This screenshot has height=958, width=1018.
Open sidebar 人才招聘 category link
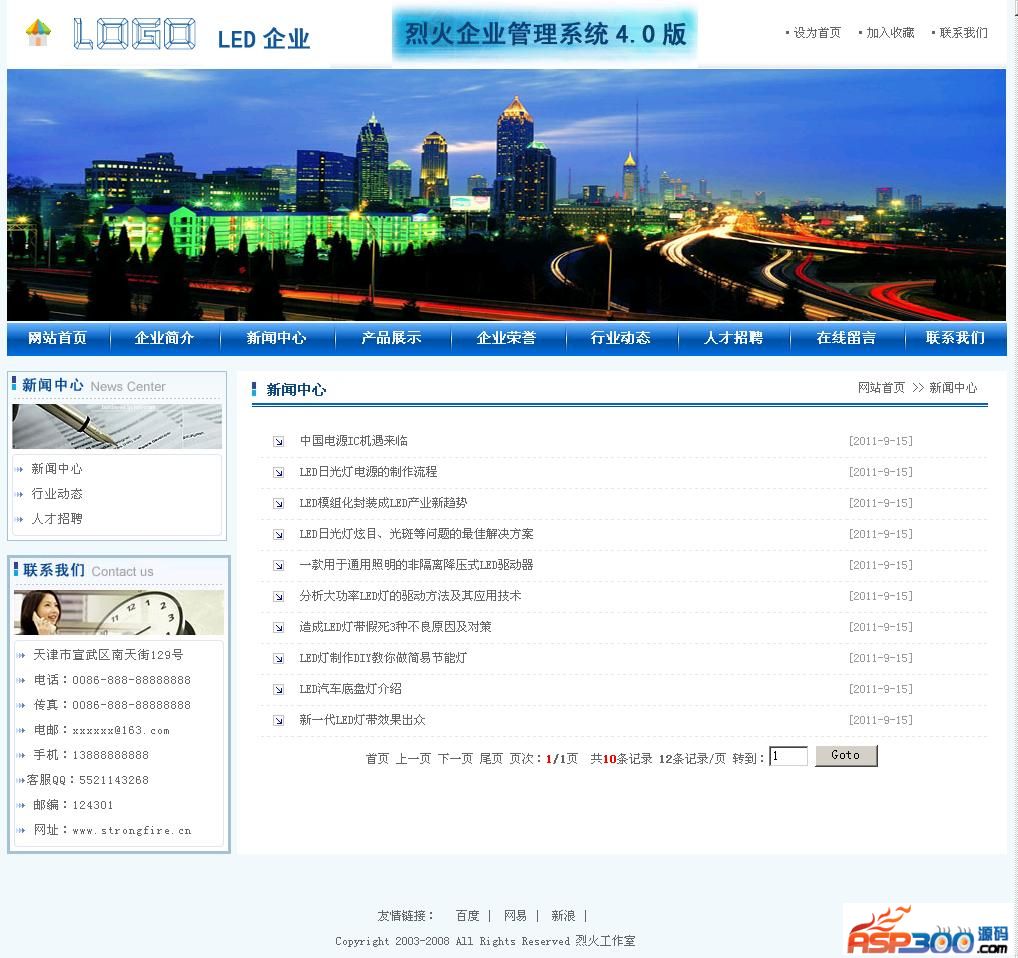click(57, 519)
